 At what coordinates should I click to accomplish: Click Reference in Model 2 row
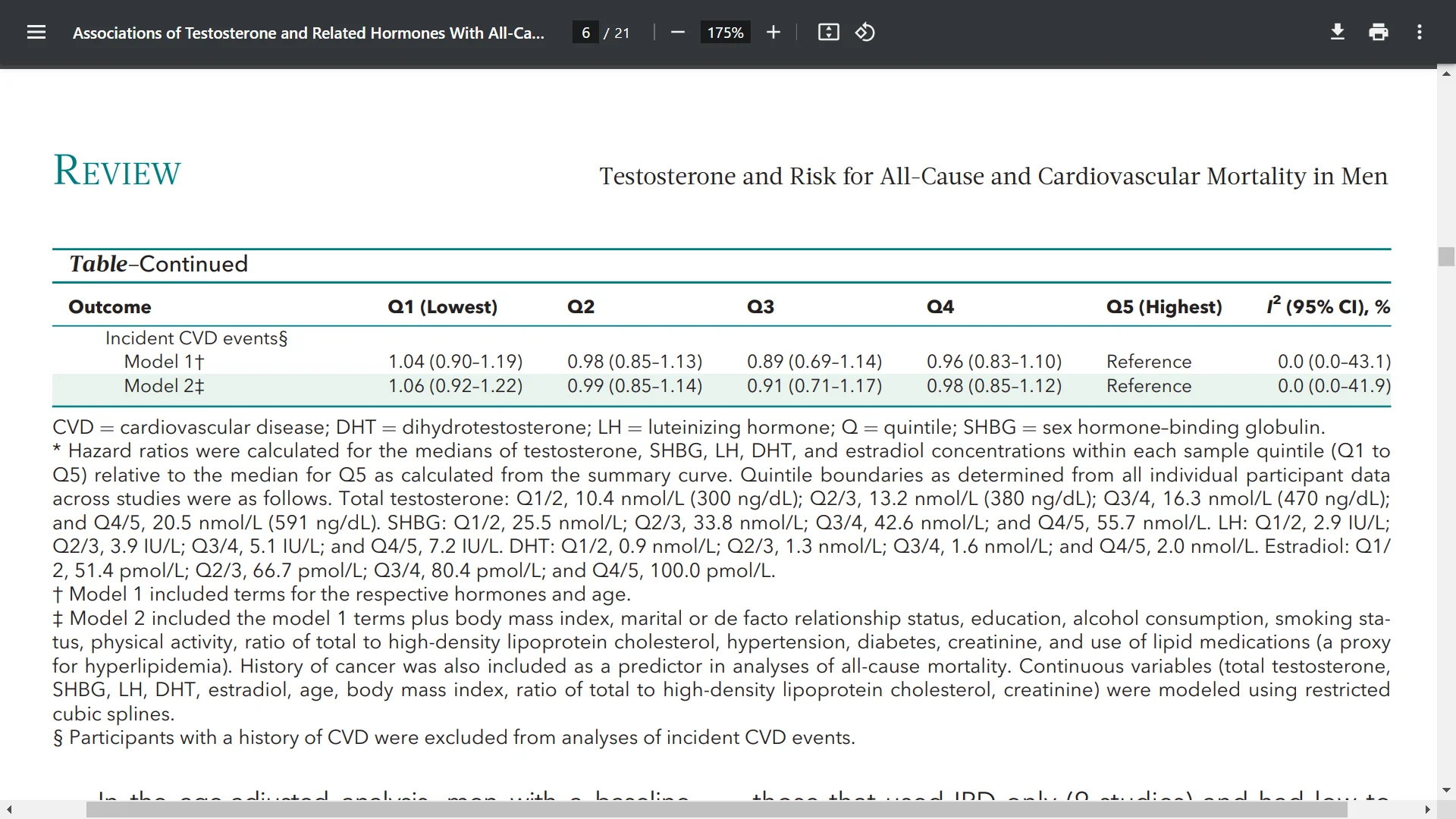click(x=1149, y=386)
